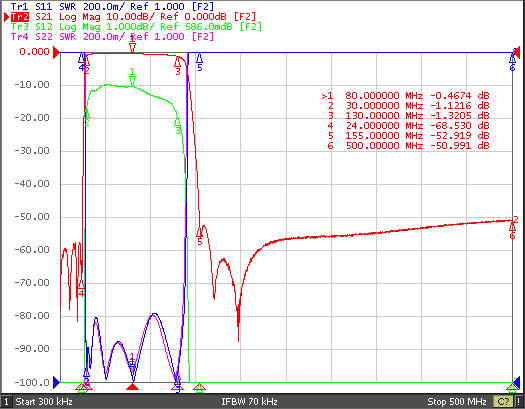Click the red reference level triangle at 0.000
This screenshot has width=525, height=409.
[57, 52]
